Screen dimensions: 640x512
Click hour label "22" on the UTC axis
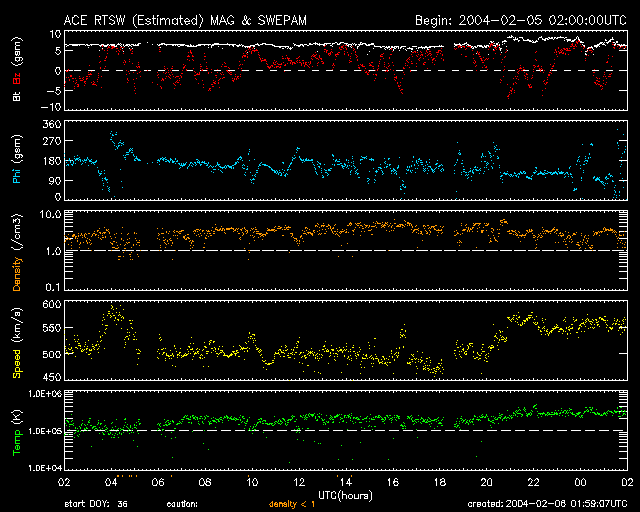click(x=533, y=482)
